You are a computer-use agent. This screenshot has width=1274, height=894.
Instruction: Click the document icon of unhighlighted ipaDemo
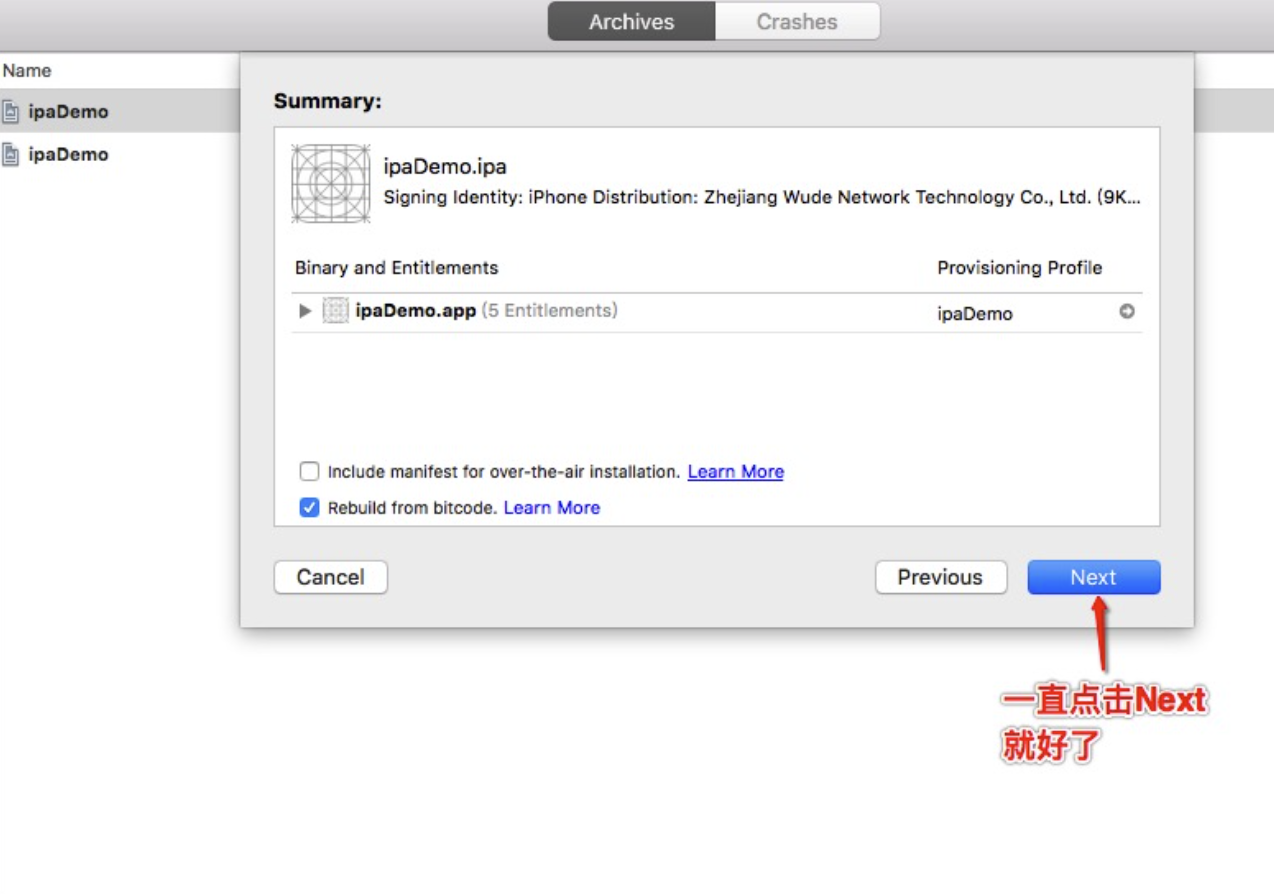10,155
